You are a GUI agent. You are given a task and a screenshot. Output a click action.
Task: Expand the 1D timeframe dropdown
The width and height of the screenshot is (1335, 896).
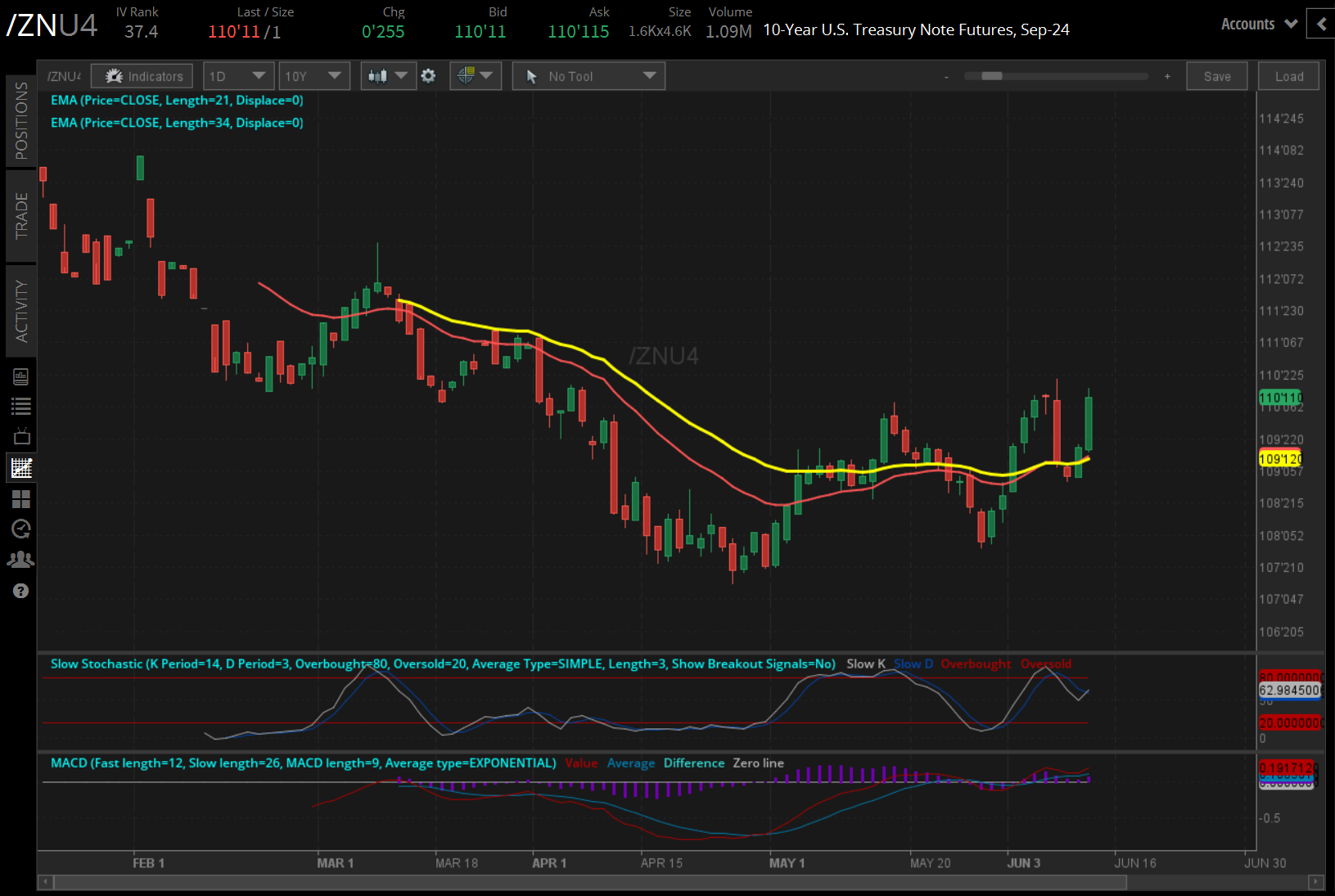pos(238,76)
